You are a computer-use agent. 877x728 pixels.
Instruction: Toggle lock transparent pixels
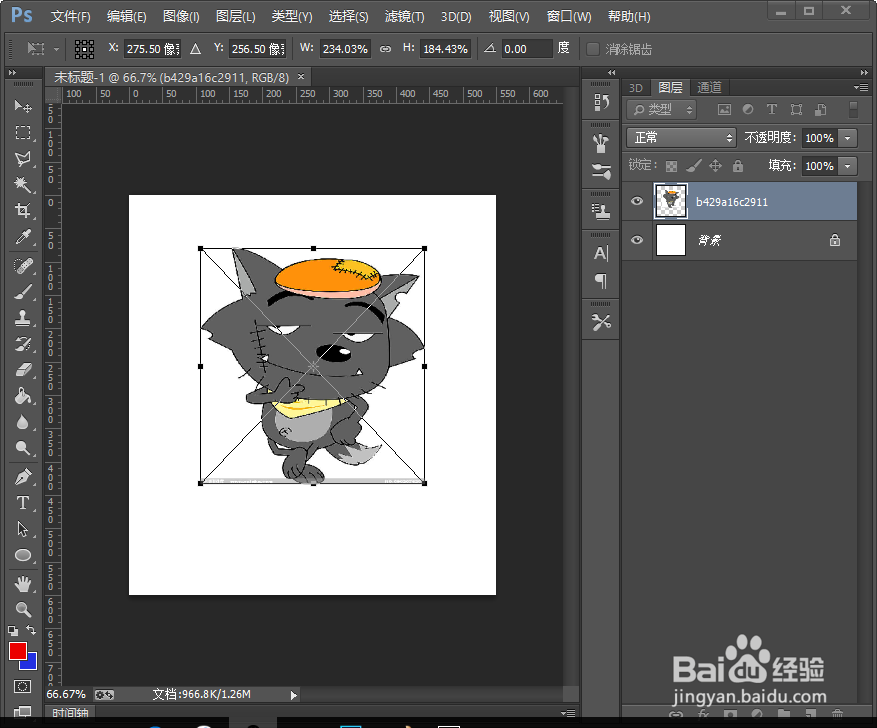(671, 166)
